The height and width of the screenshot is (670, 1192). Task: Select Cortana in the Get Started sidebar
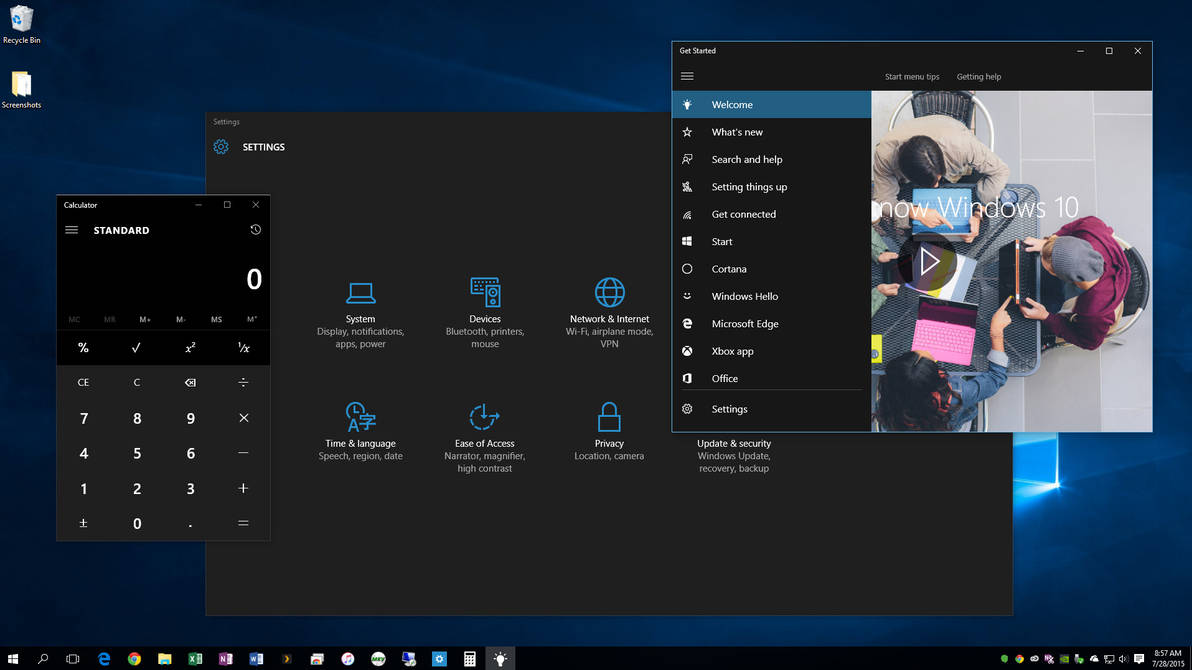point(729,268)
